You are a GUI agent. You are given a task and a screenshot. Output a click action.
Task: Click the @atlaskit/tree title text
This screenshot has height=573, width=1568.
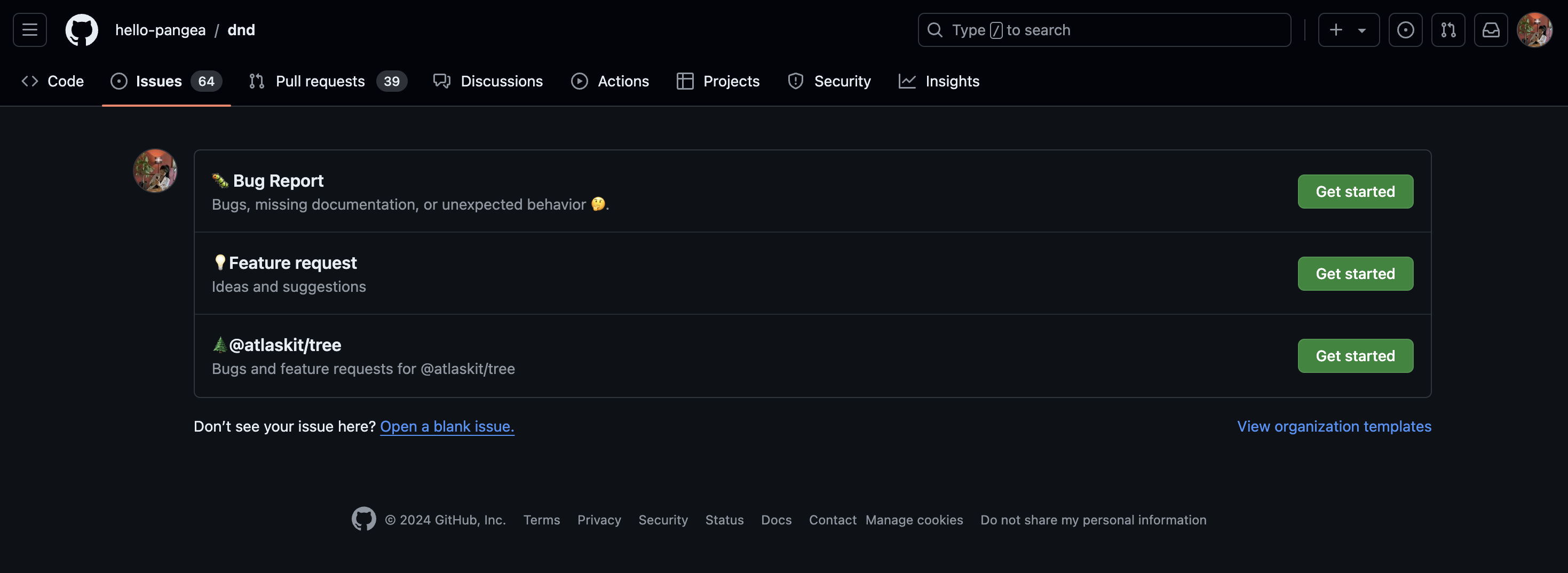click(285, 345)
